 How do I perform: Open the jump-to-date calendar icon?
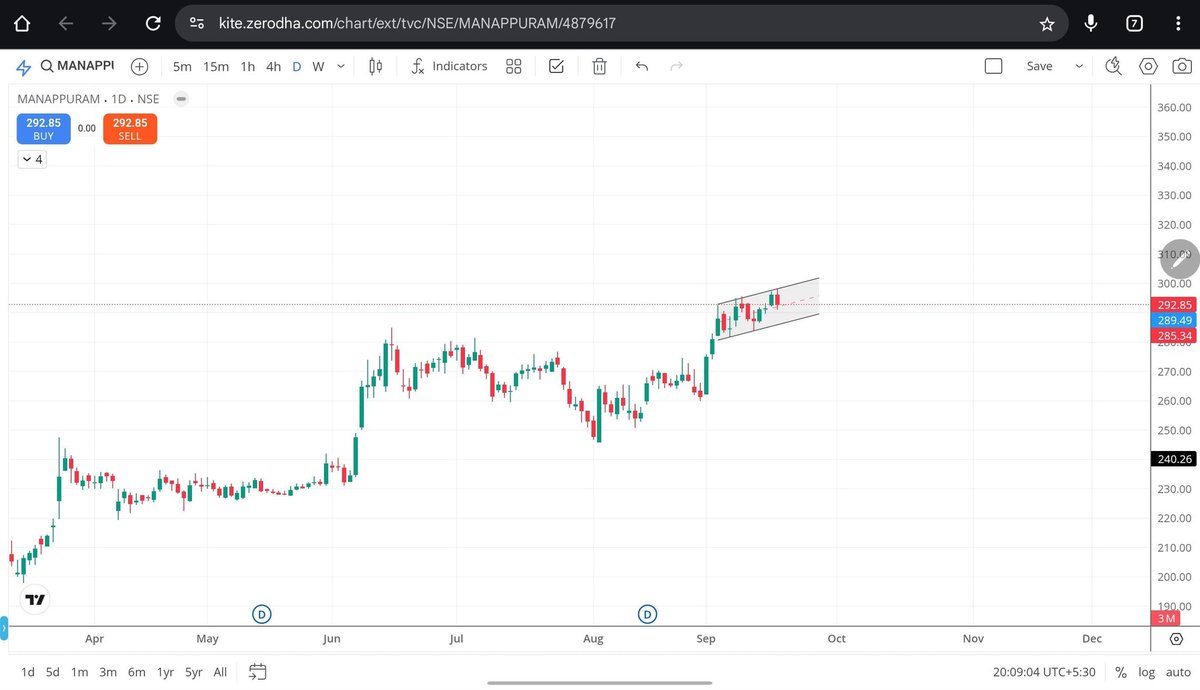click(257, 672)
